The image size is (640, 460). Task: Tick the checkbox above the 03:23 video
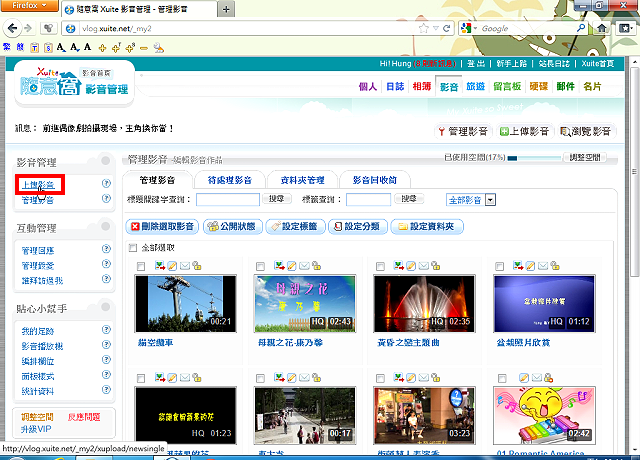pos(380,378)
